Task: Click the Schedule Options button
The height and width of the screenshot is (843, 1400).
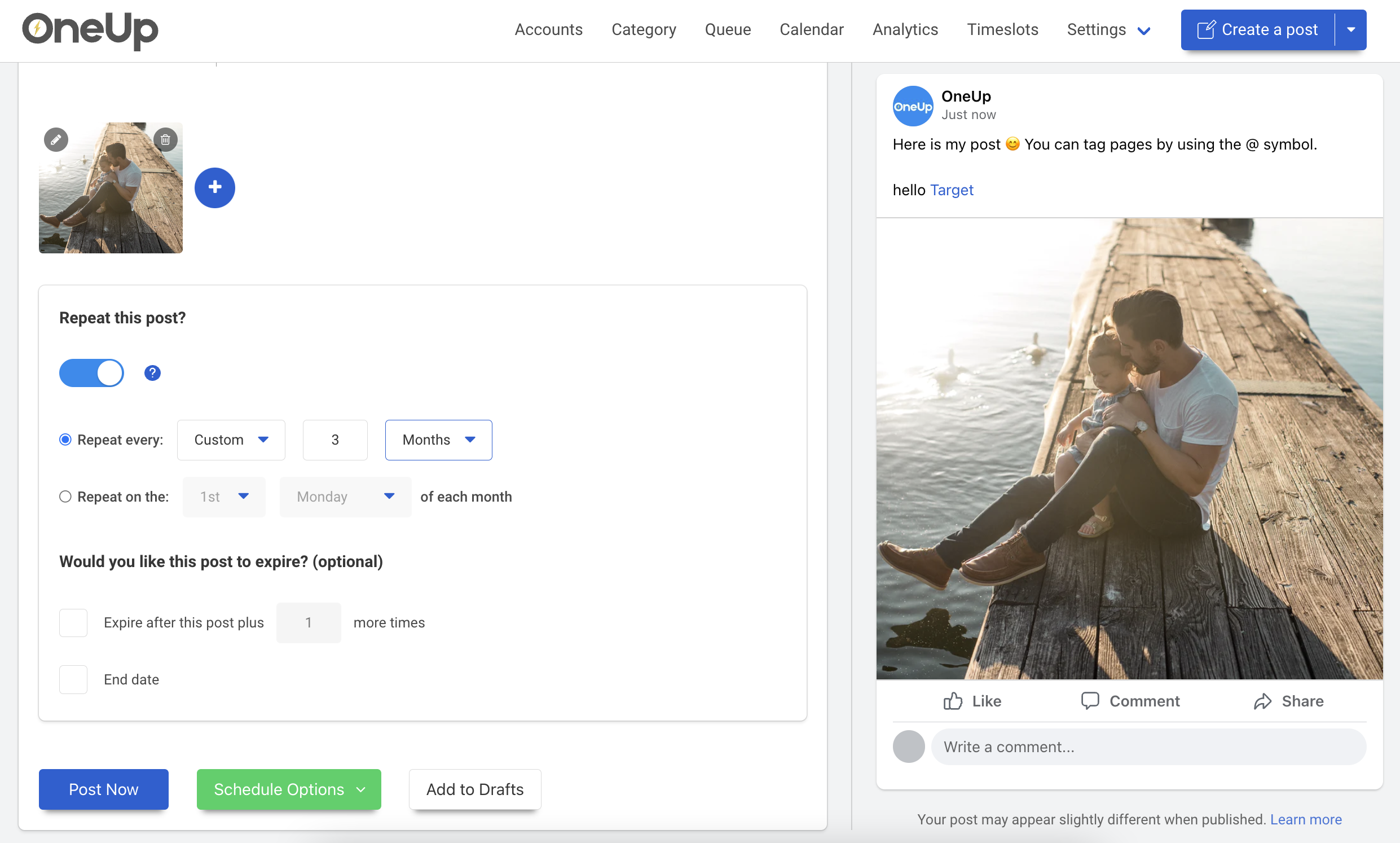Action: tap(289, 789)
